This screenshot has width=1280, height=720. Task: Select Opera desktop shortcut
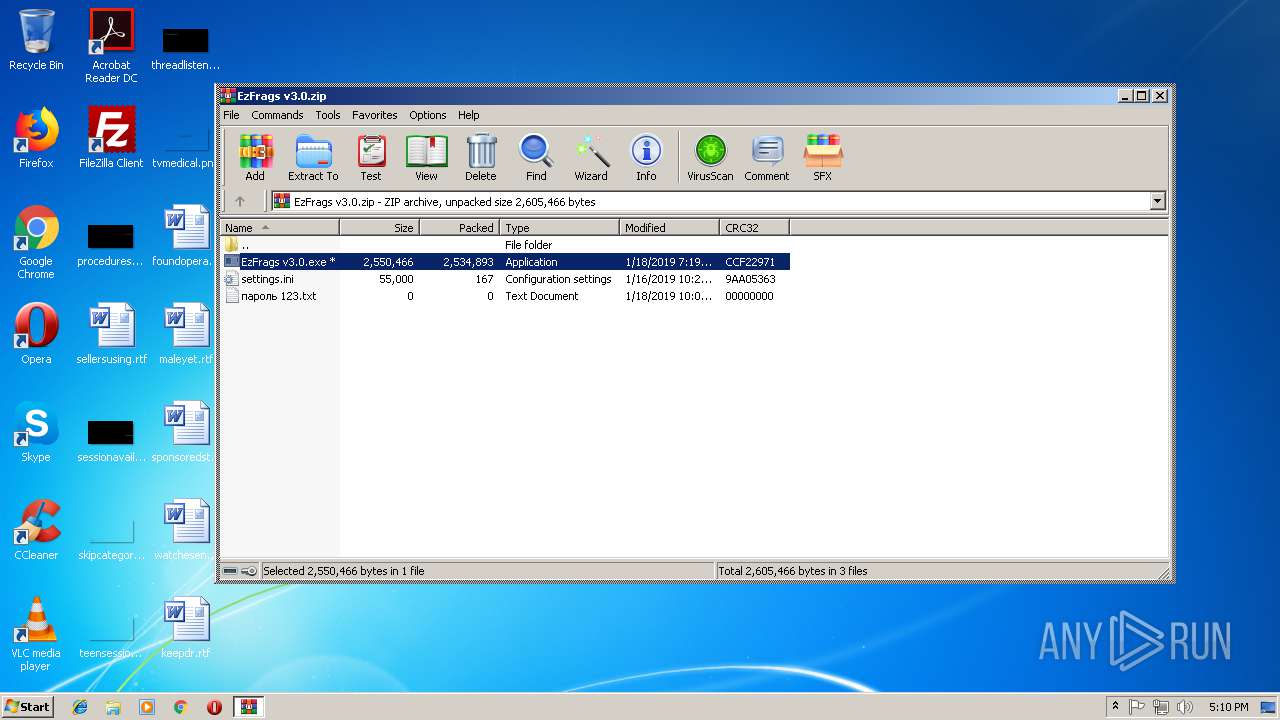[x=36, y=334]
